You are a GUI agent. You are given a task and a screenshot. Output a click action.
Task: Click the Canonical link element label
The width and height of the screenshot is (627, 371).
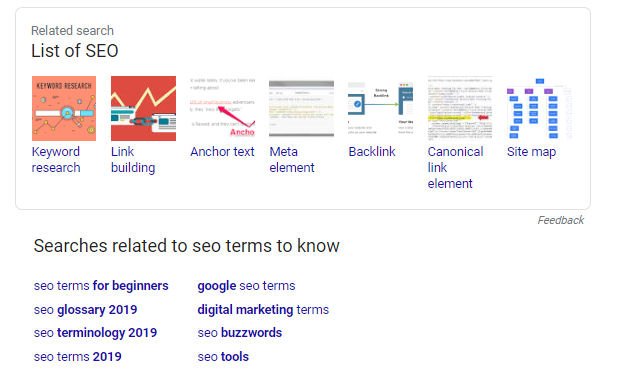coord(455,168)
